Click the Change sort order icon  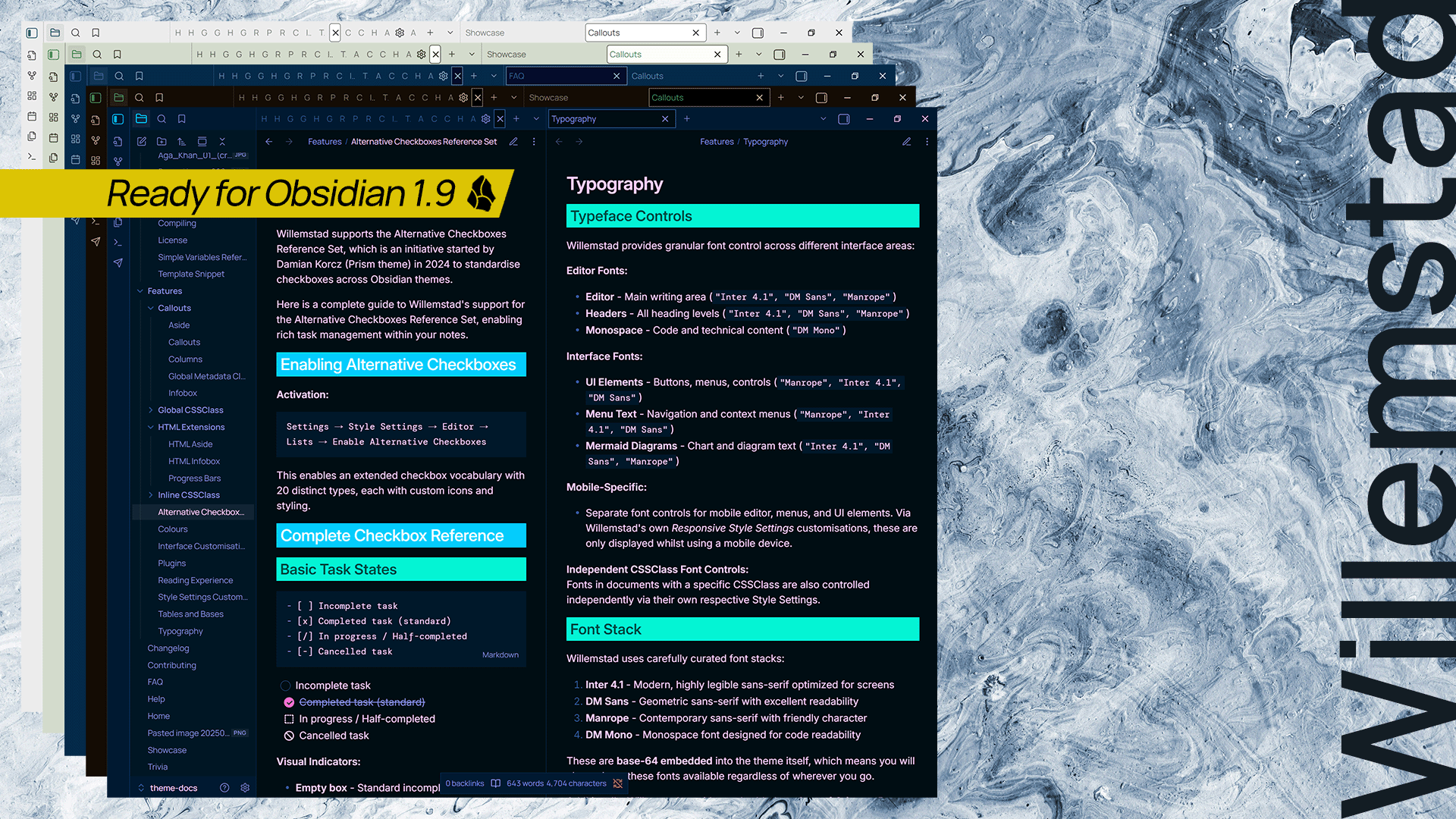181,141
